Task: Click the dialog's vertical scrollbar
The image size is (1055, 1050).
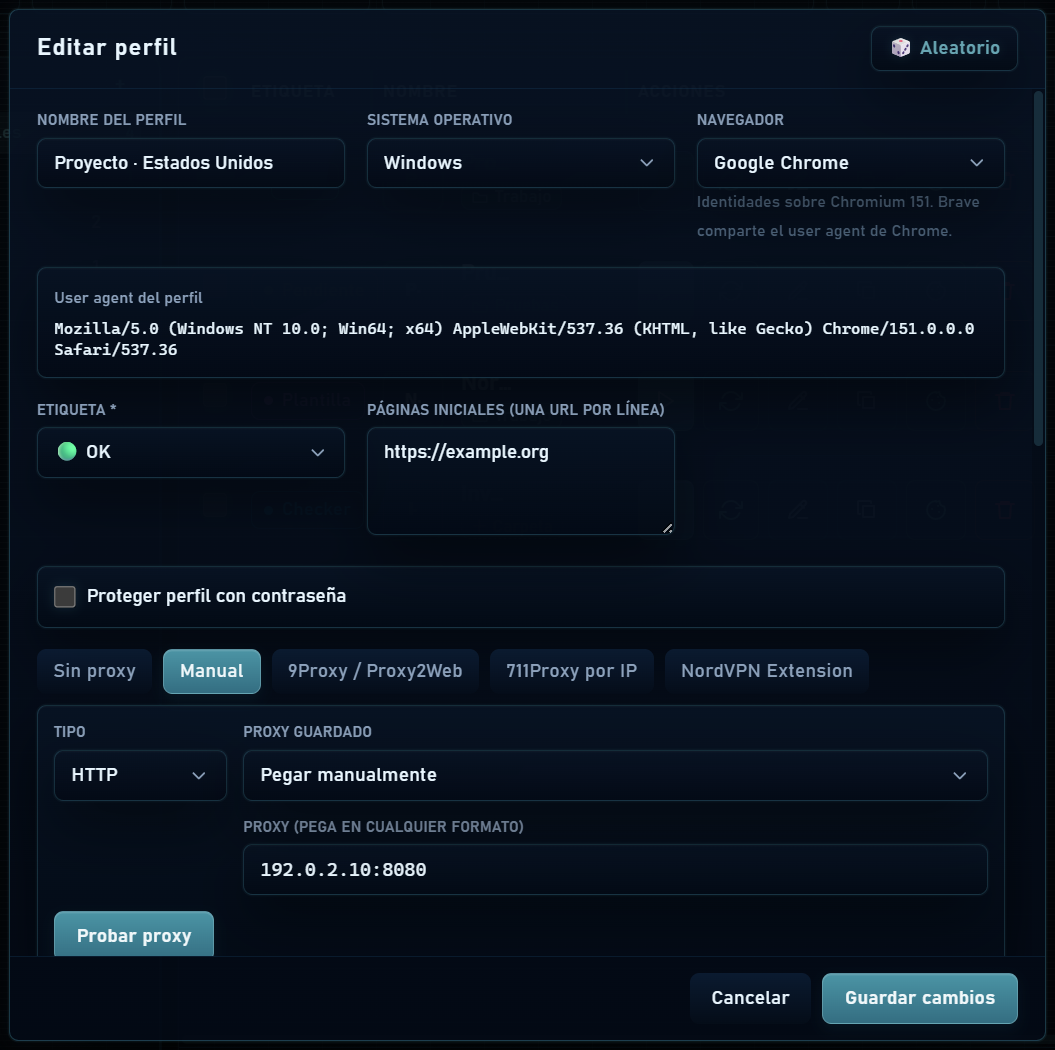Action: point(1038,269)
